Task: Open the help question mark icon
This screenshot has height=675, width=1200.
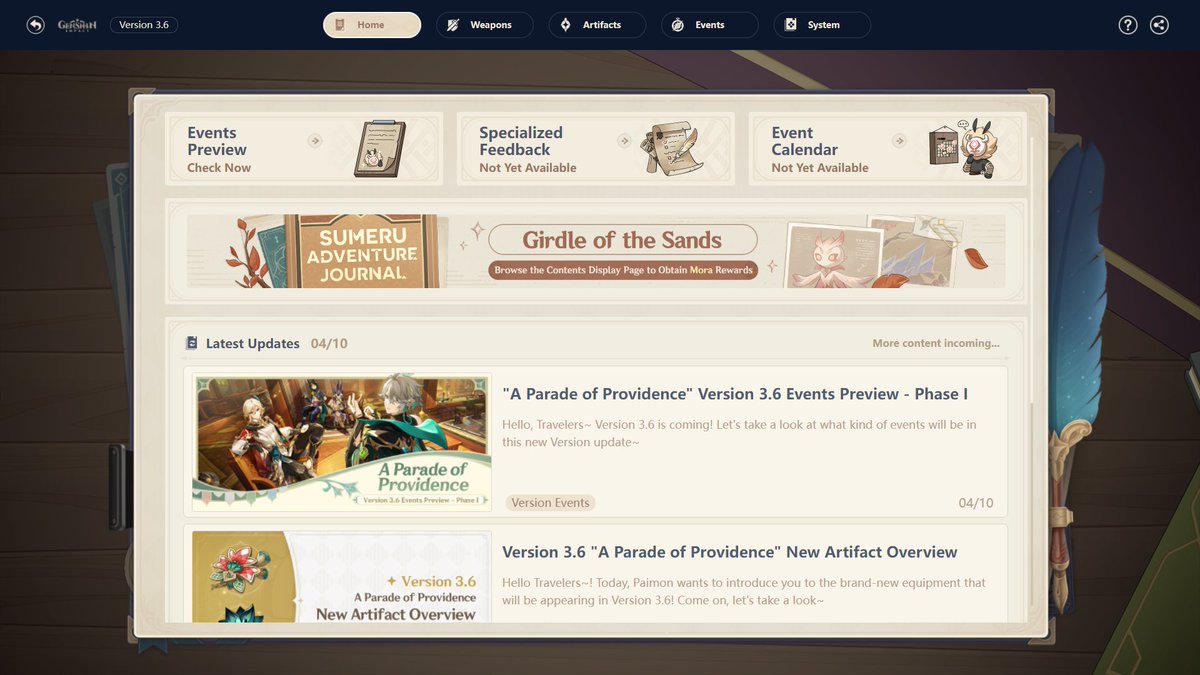Action: [x=1128, y=25]
